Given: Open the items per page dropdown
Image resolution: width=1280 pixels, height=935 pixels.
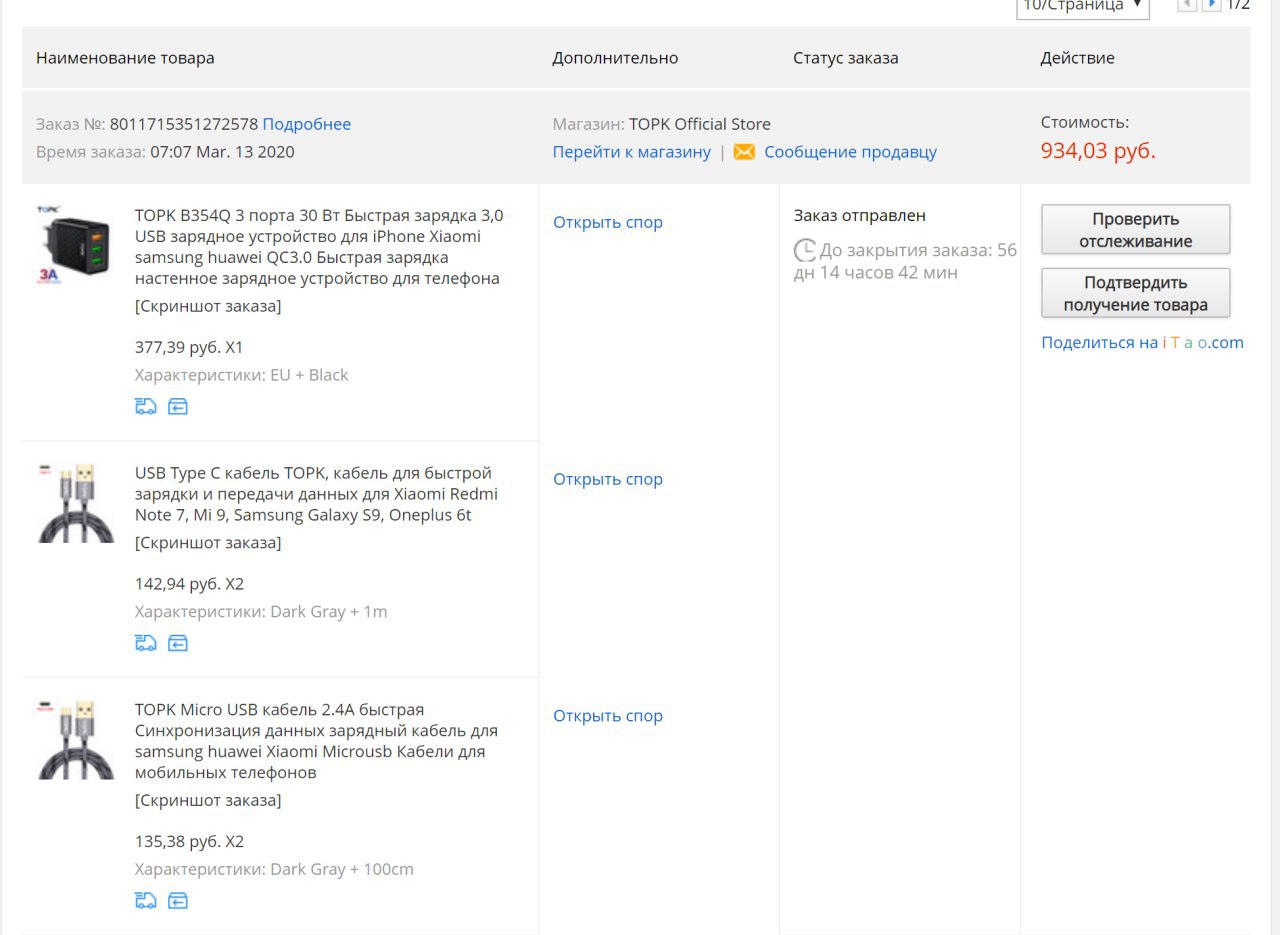Looking at the screenshot, I should tap(1083, 7).
